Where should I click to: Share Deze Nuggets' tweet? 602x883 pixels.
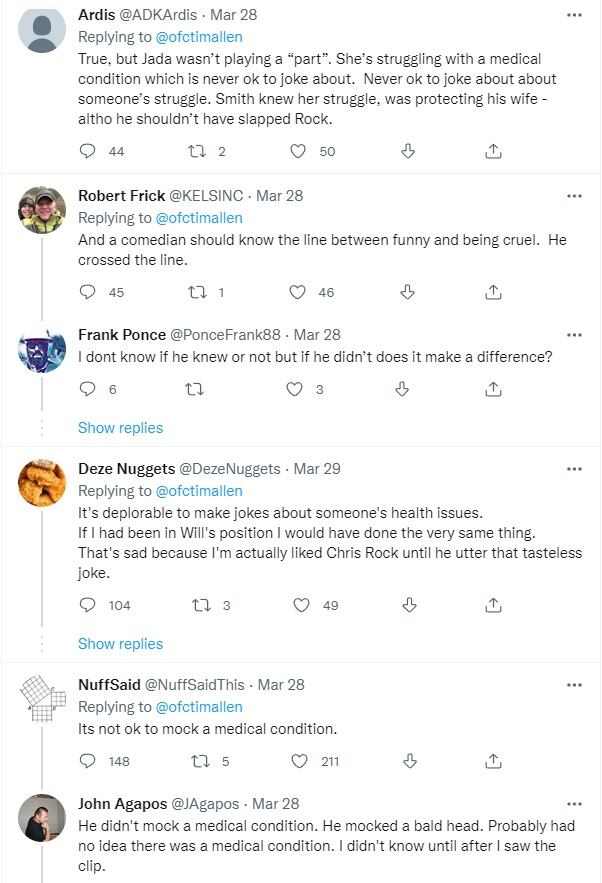493,605
